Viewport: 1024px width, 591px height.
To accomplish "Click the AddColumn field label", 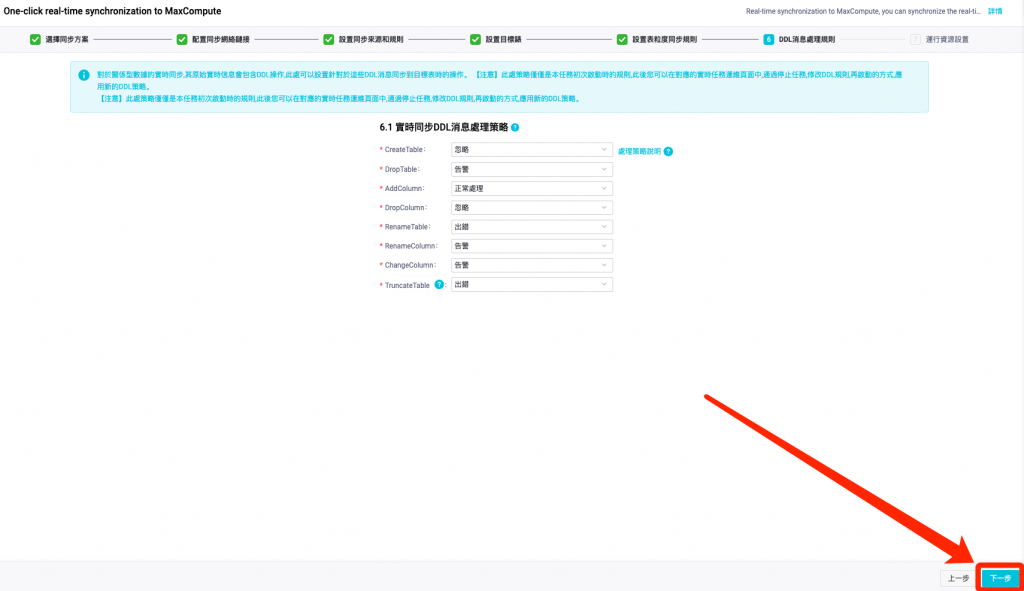I will [404, 188].
